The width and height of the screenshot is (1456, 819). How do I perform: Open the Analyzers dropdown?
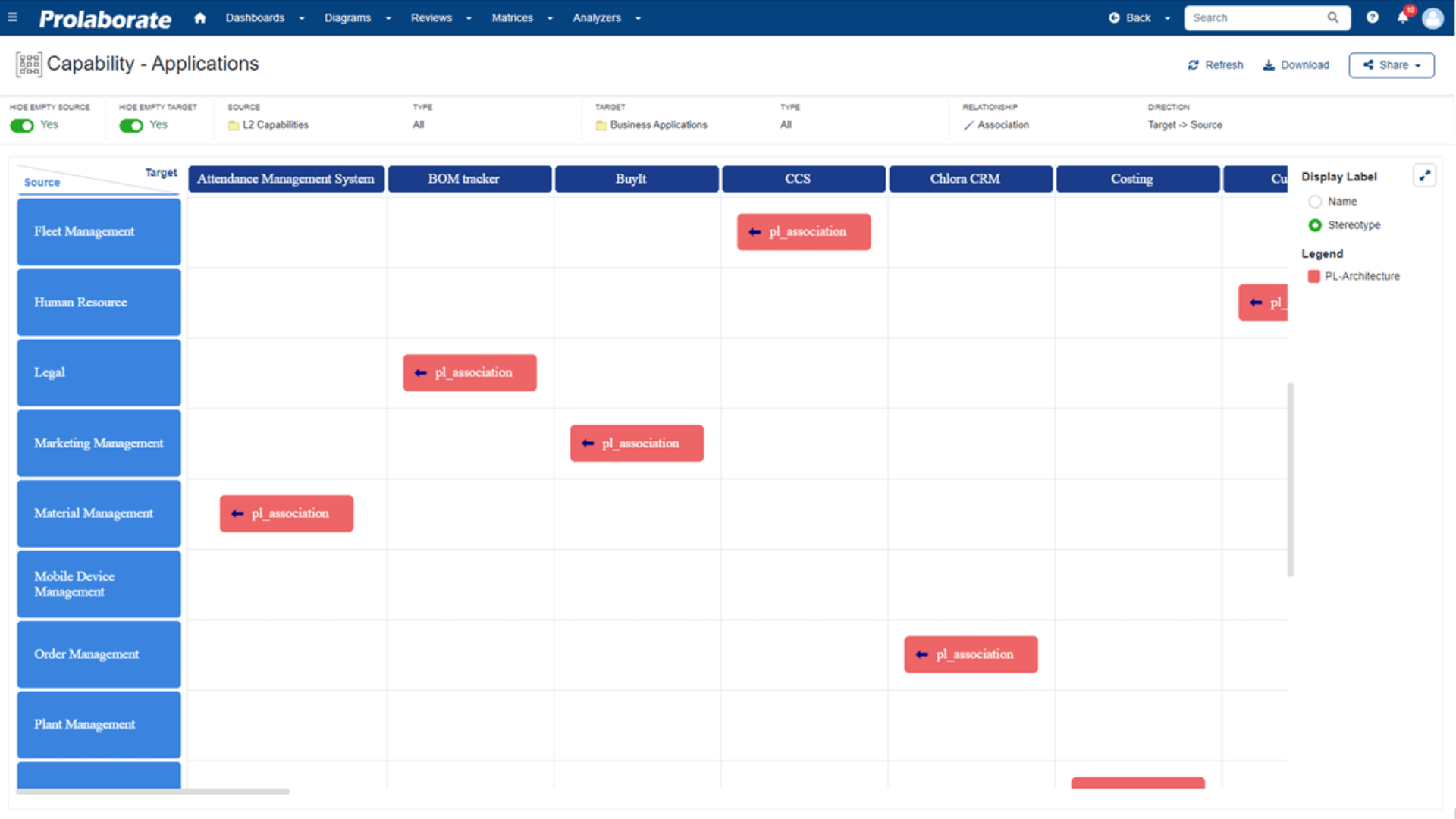597,17
